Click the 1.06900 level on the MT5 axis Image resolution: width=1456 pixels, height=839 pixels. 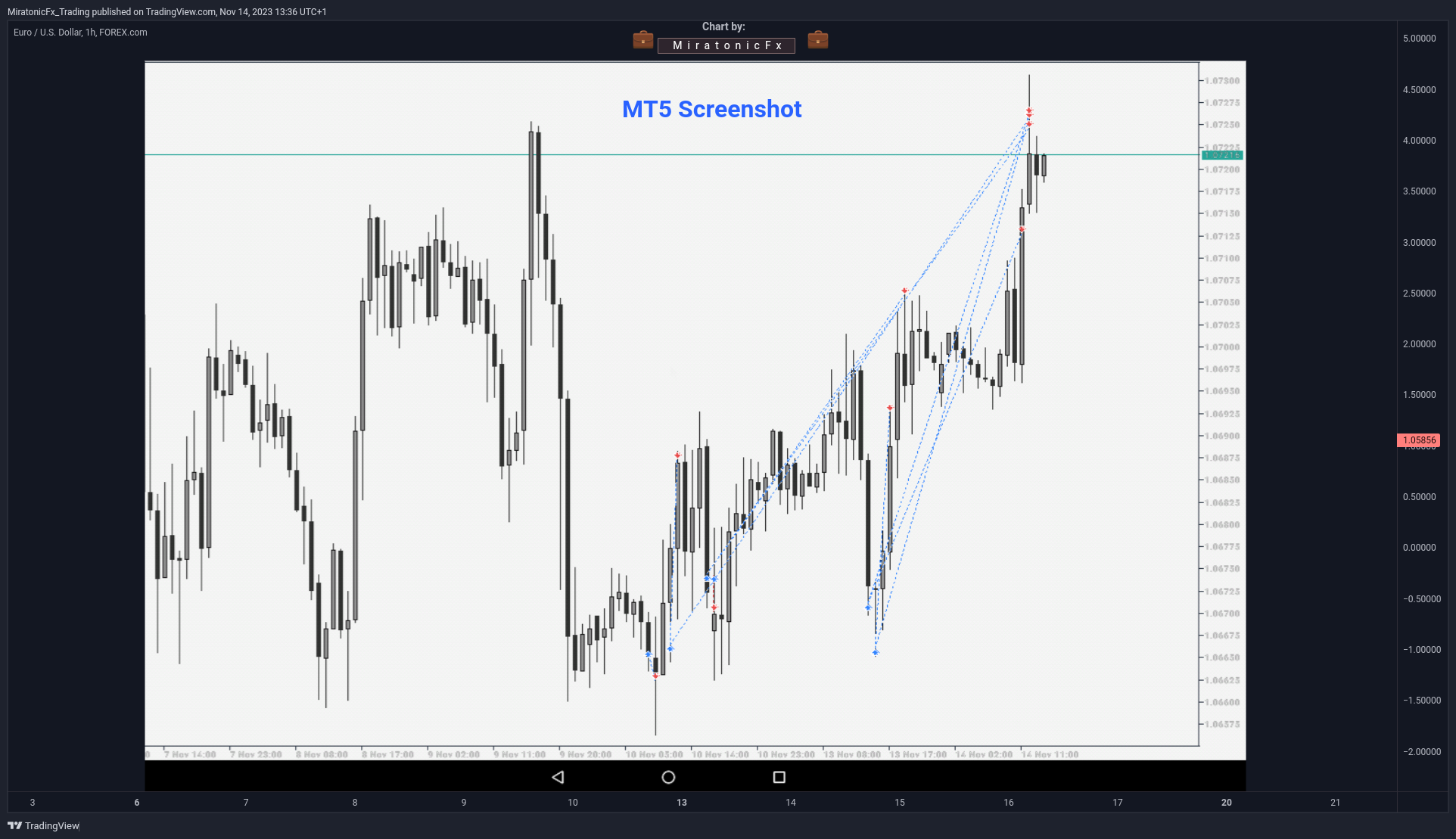(x=1222, y=436)
